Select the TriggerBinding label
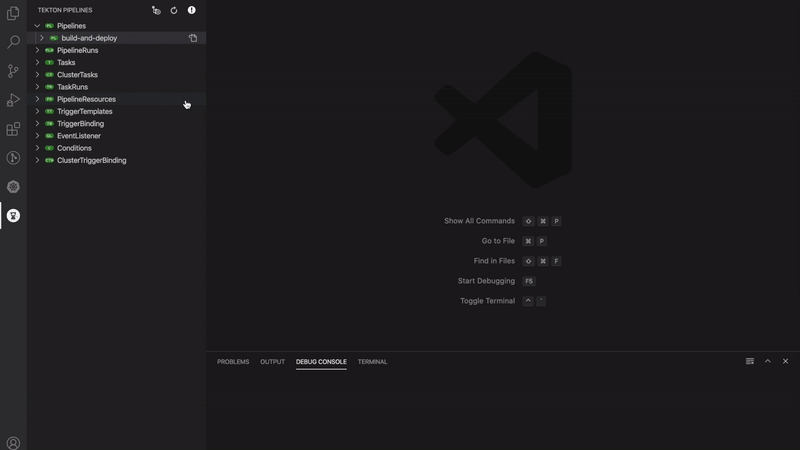This screenshot has width=800, height=450. [81, 123]
